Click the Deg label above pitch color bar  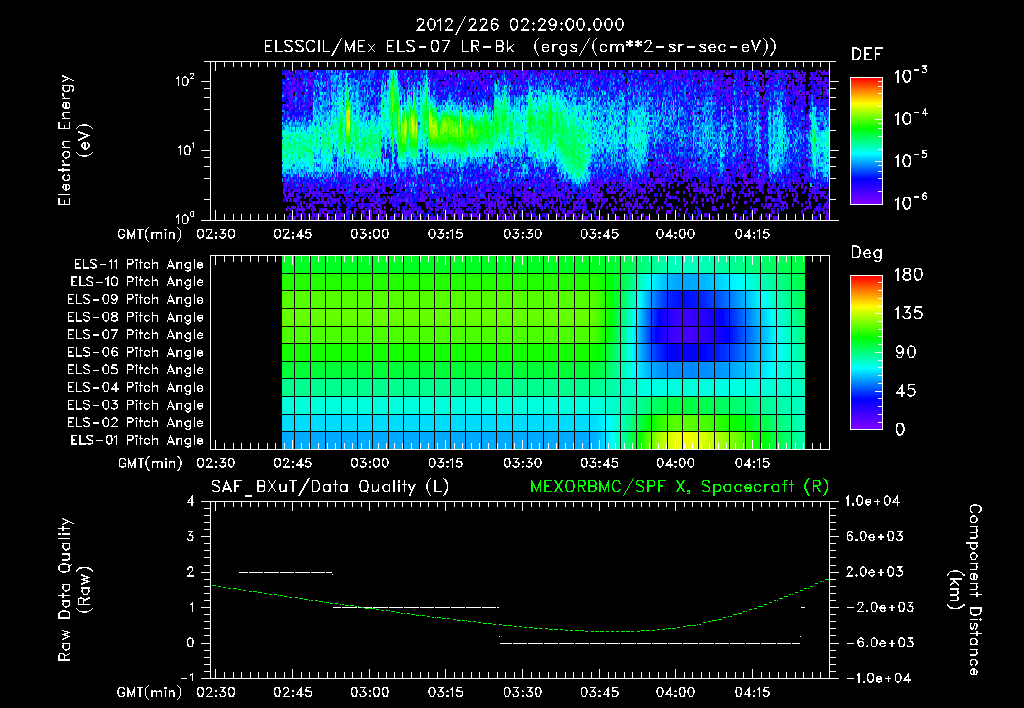pyautogui.click(x=866, y=253)
